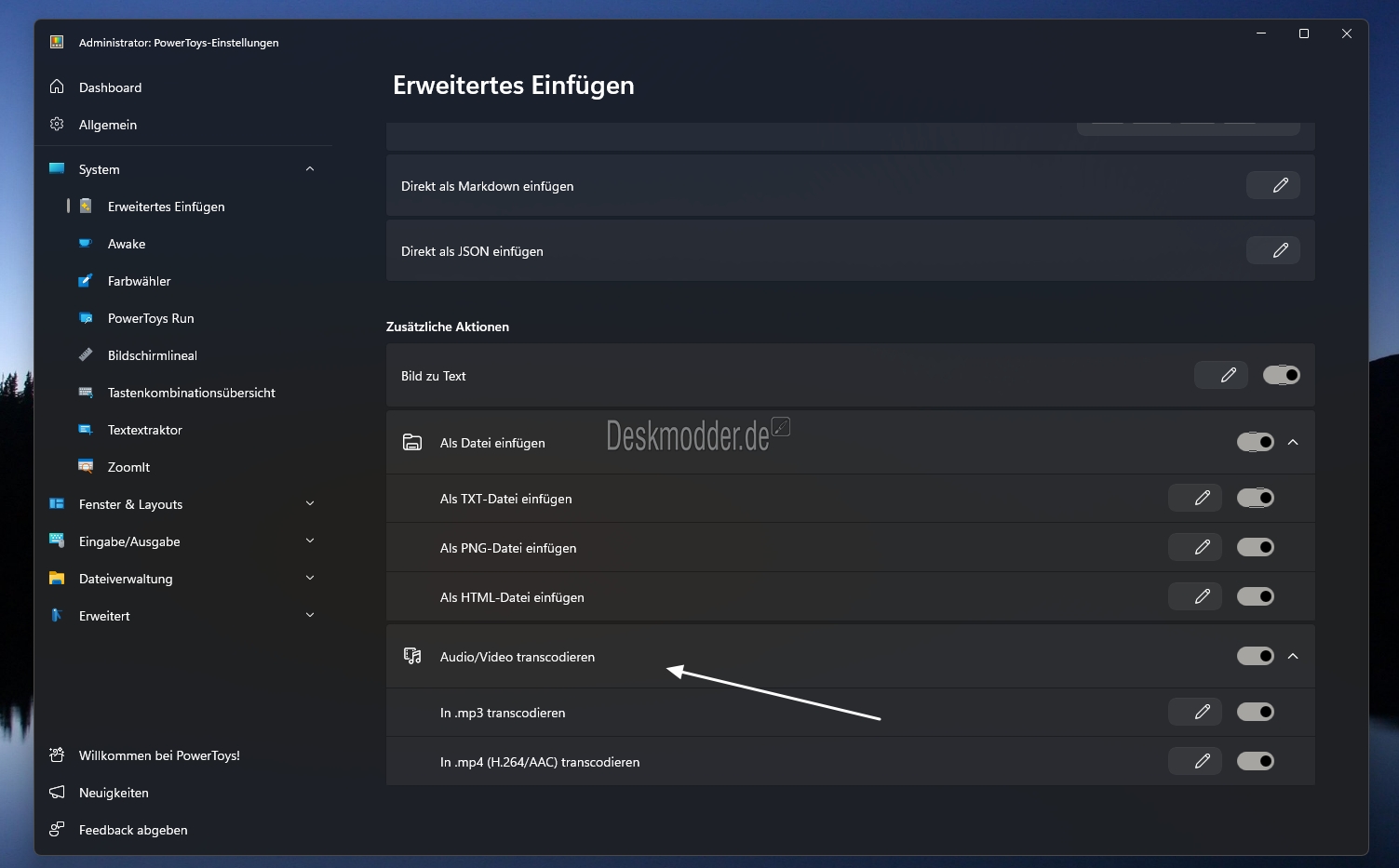Image resolution: width=1399 pixels, height=868 pixels.
Task: Click the Tastenkombinationsübersicht keyboard icon
Action: click(86, 392)
